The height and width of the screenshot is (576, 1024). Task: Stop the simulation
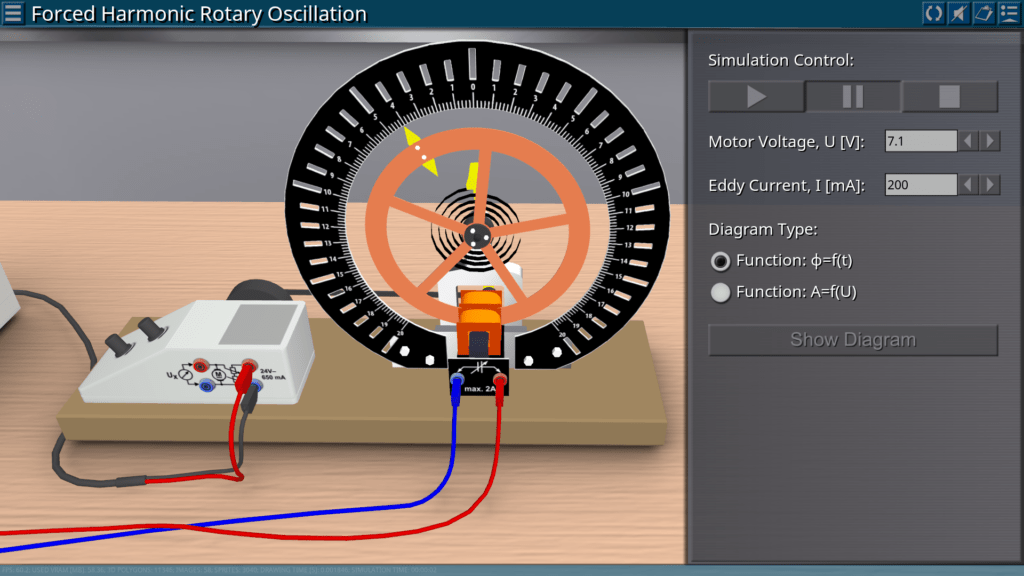click(949, 97)
